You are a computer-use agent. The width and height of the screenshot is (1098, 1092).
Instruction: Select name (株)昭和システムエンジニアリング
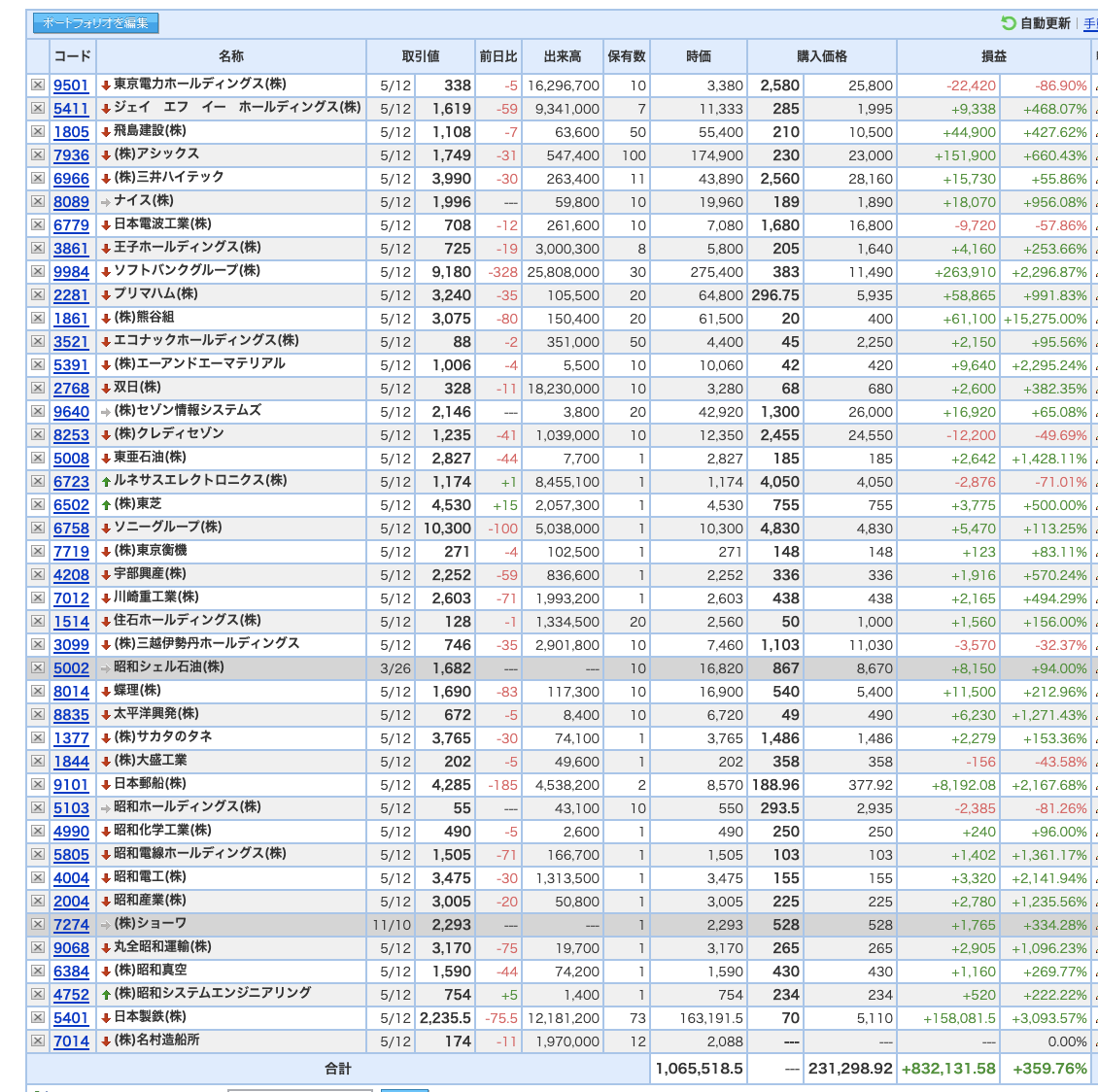click(x=212, y=994)
